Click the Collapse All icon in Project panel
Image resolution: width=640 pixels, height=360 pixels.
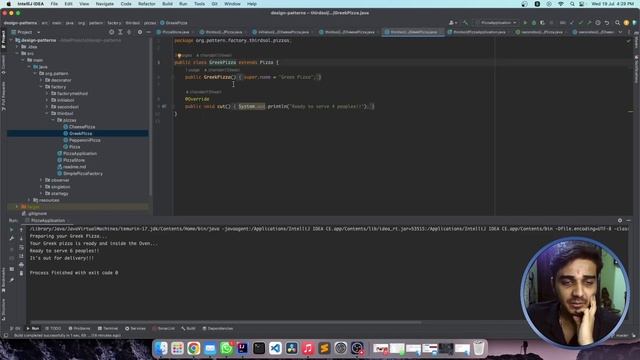tap(129, 32)
